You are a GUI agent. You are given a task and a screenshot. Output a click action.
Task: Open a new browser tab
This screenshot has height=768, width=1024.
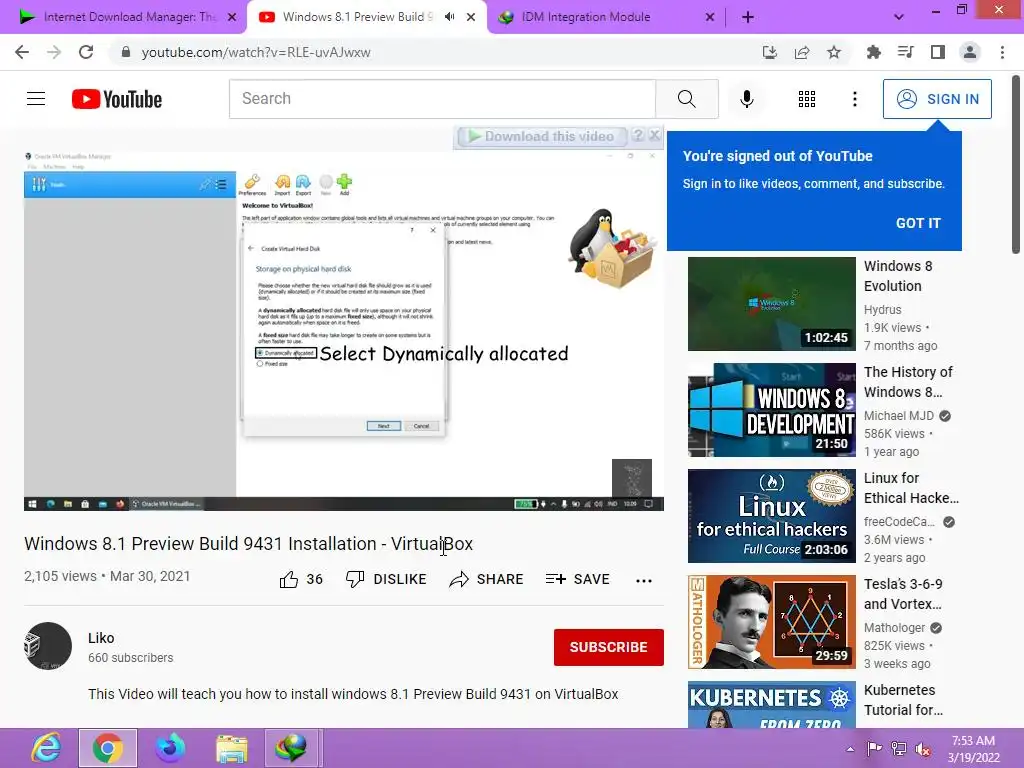pyautogui.click(x=748, y=17)
